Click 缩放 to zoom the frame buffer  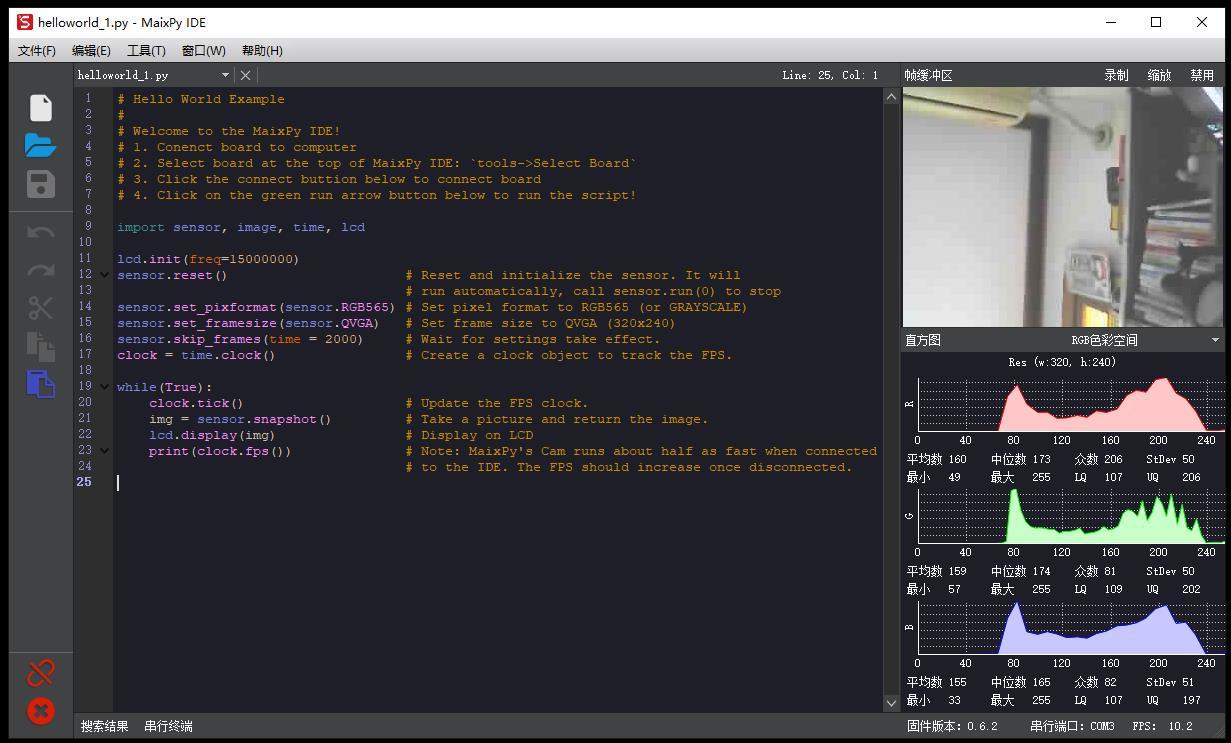(x=1159, y=75)
